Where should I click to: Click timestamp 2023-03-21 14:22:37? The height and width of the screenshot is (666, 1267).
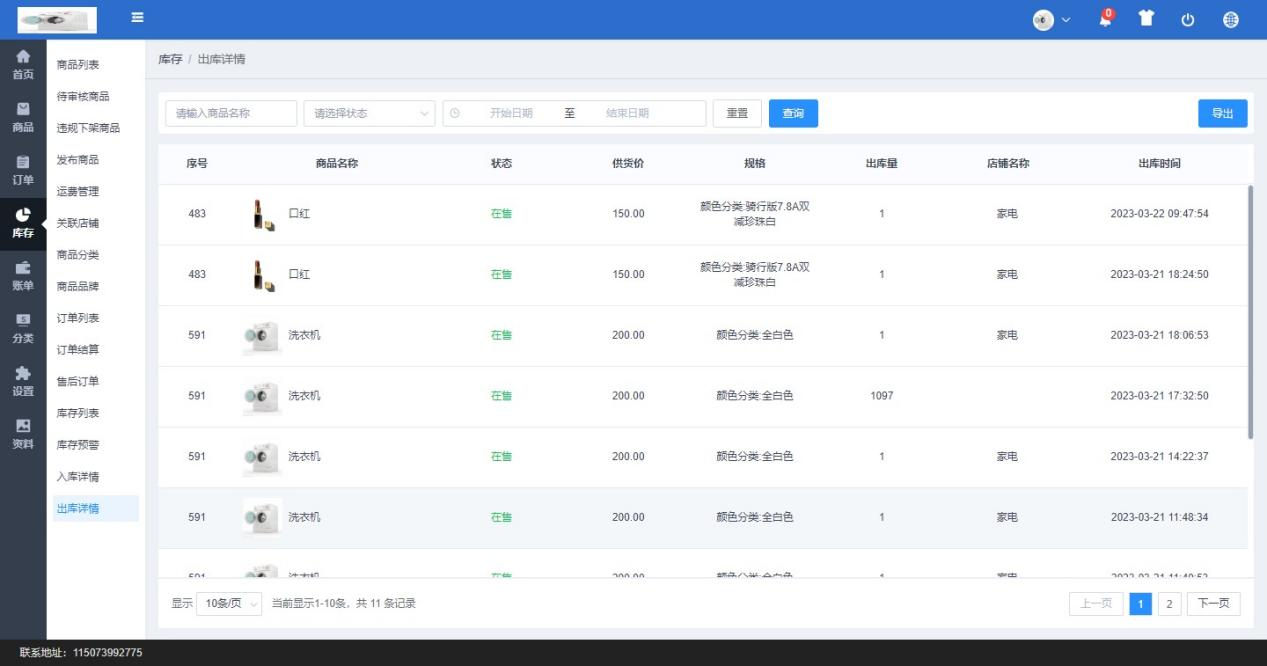1159,457
